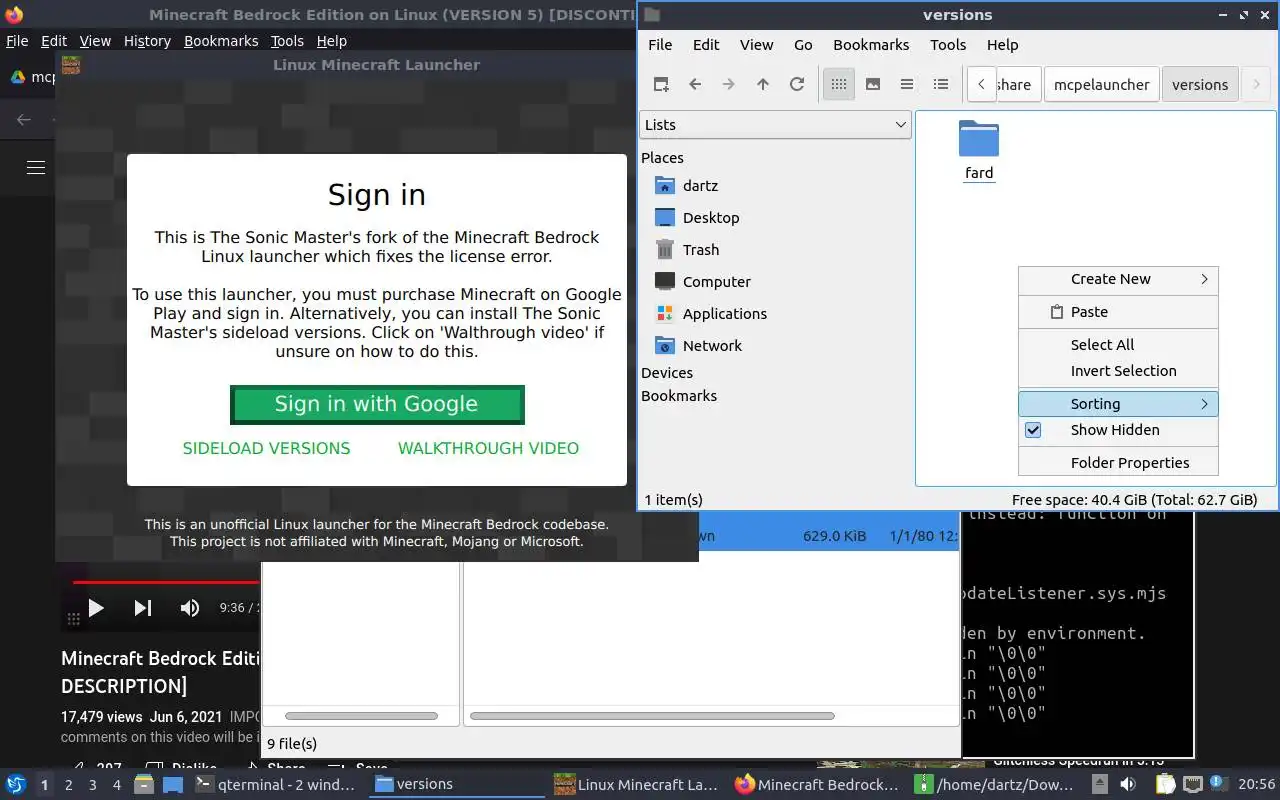Viewport: 1280px width, 800px height.
Task: Open file manager Bookmarks menu
Action: click(871, 45)
